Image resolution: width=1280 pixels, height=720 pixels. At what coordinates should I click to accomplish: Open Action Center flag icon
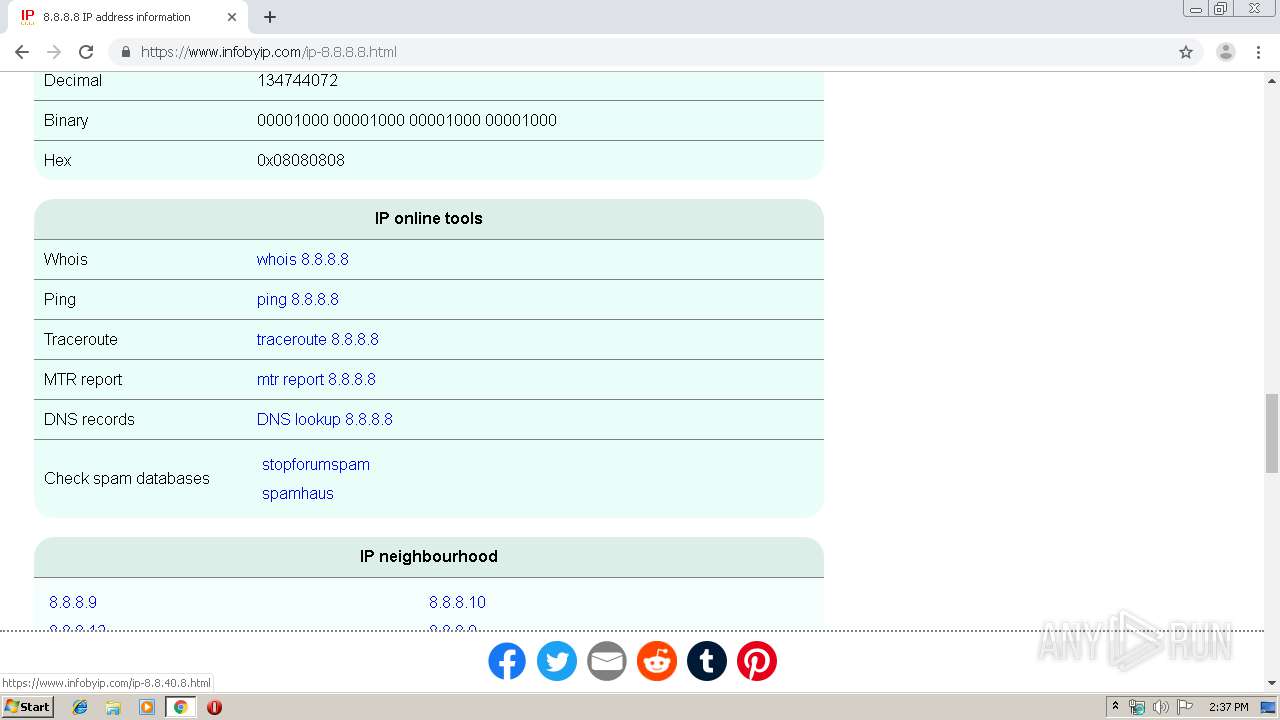1185,707
